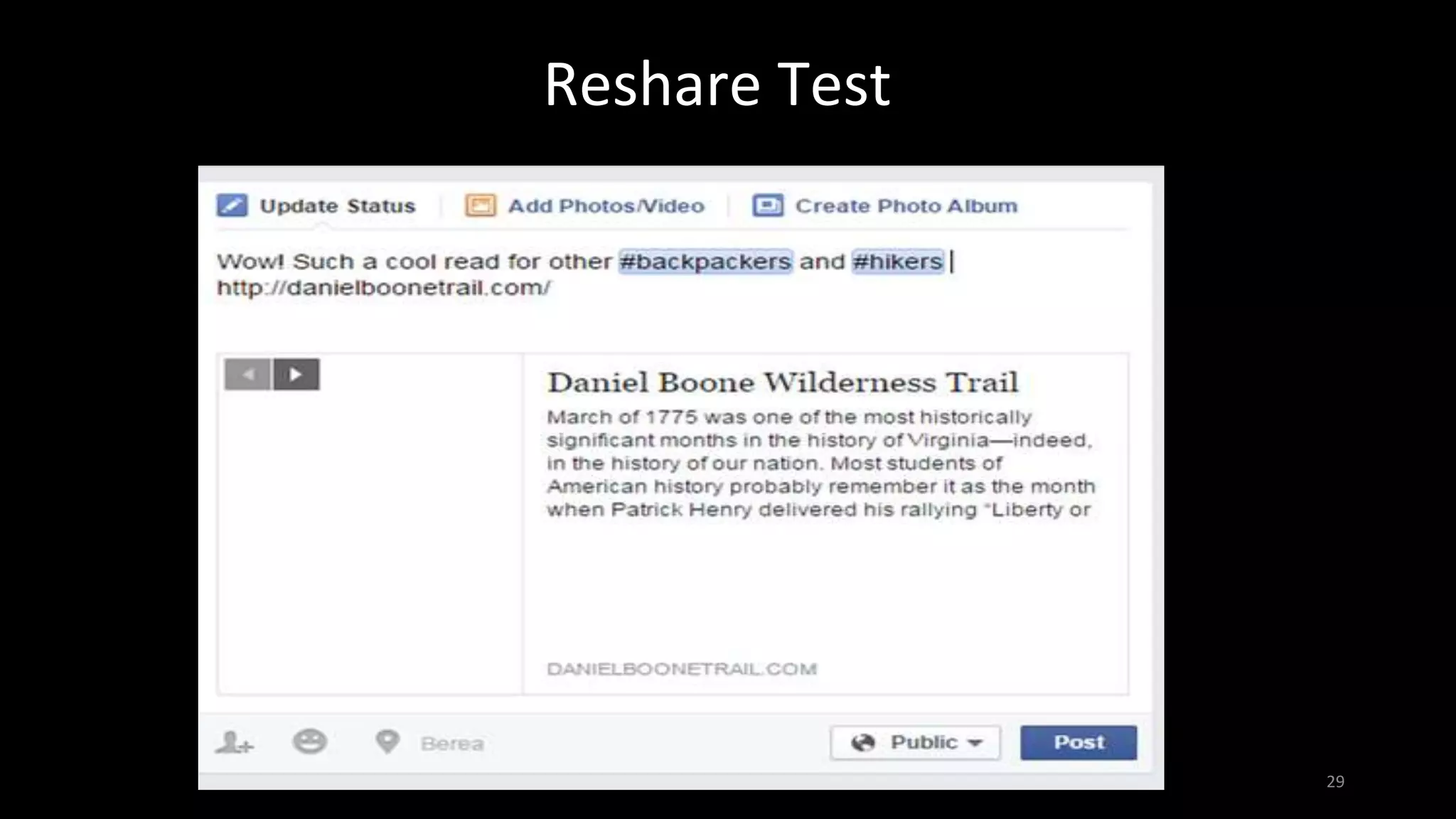1456x819 pixels.
Task: Click the Daniel Boone Wilderness Trail title
Action: (x=783, y=382)
